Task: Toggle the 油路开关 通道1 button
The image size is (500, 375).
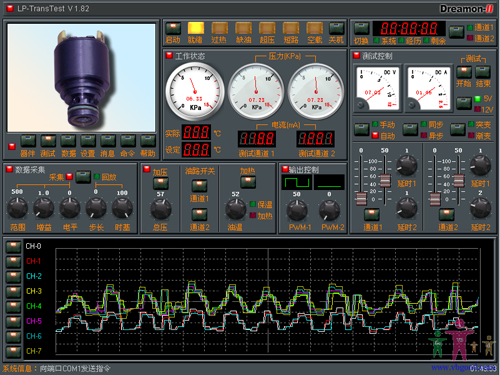Action: tap(199, 186)
